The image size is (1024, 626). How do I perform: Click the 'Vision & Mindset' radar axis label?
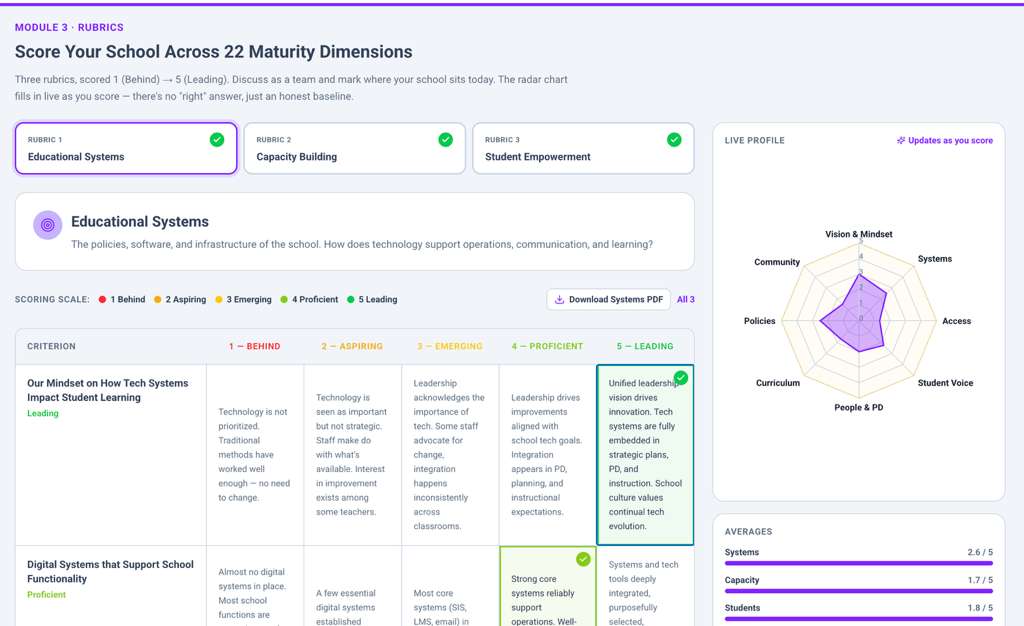point(859,234)
